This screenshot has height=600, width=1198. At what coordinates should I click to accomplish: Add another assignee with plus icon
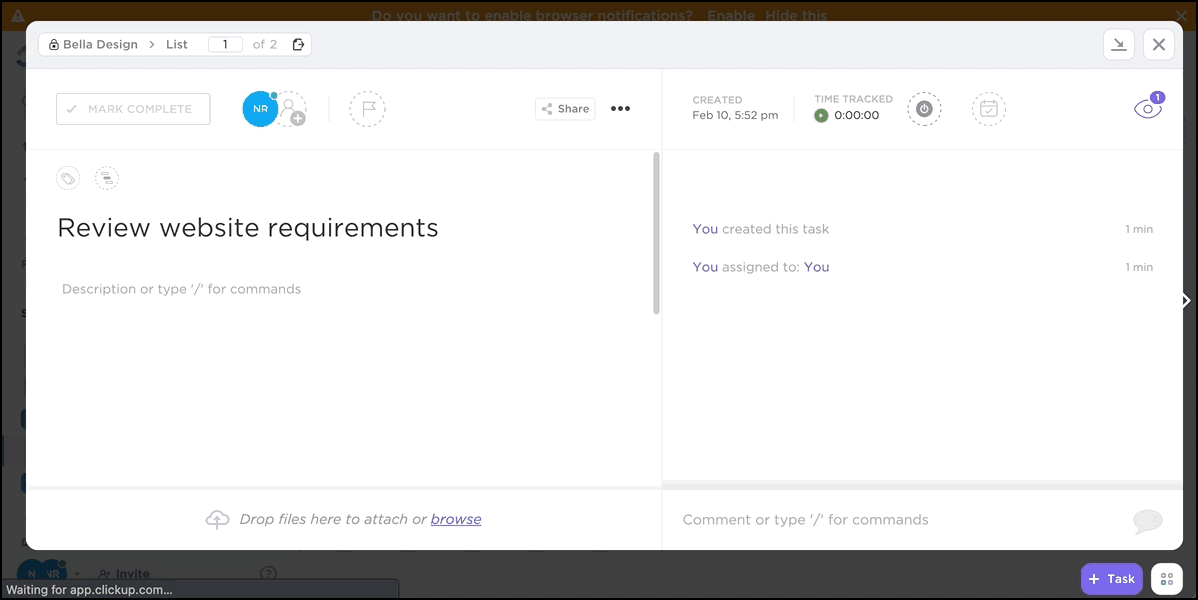point(291,110)
